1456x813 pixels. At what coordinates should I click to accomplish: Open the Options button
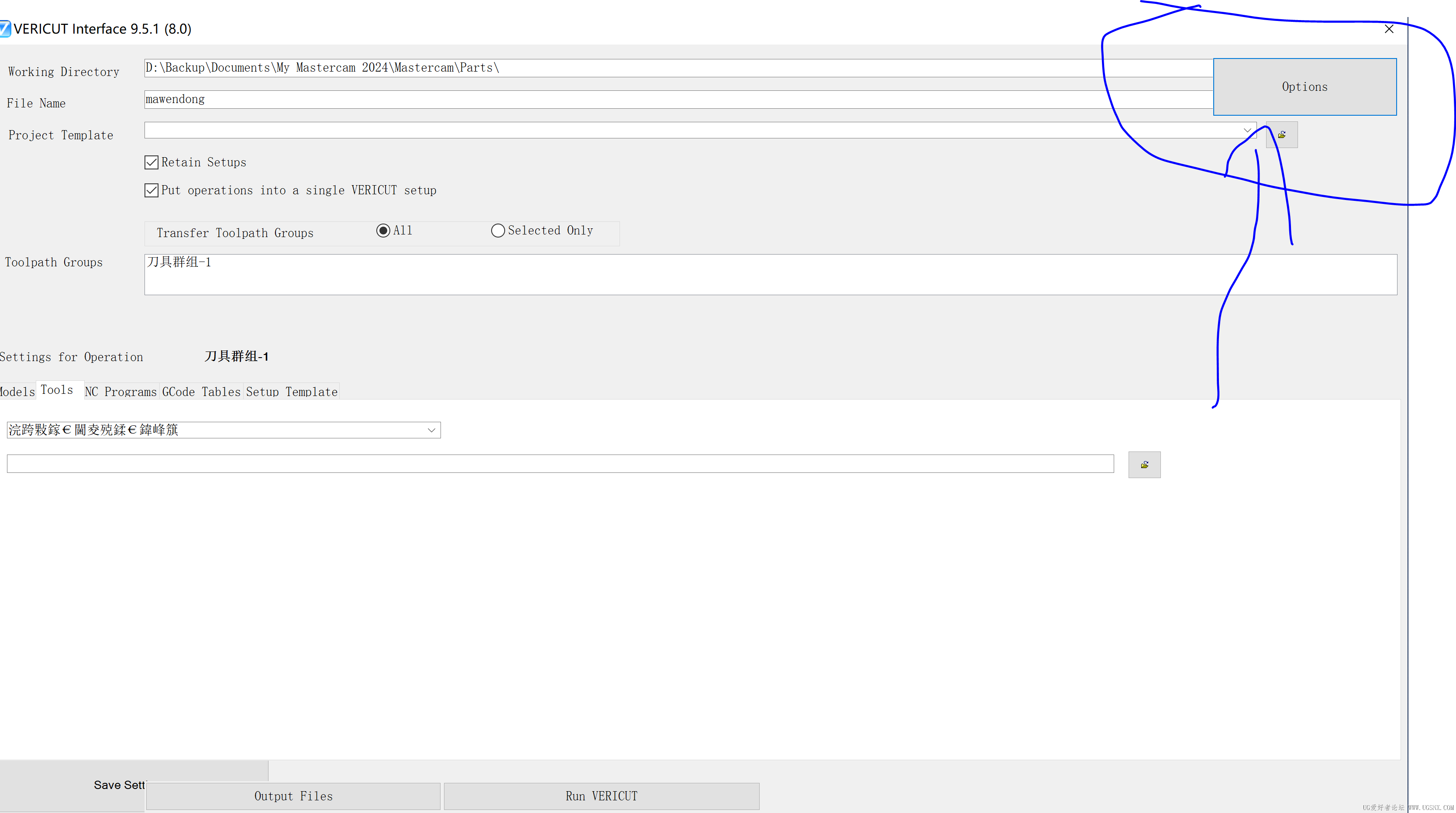click(x=1305, y=87)
